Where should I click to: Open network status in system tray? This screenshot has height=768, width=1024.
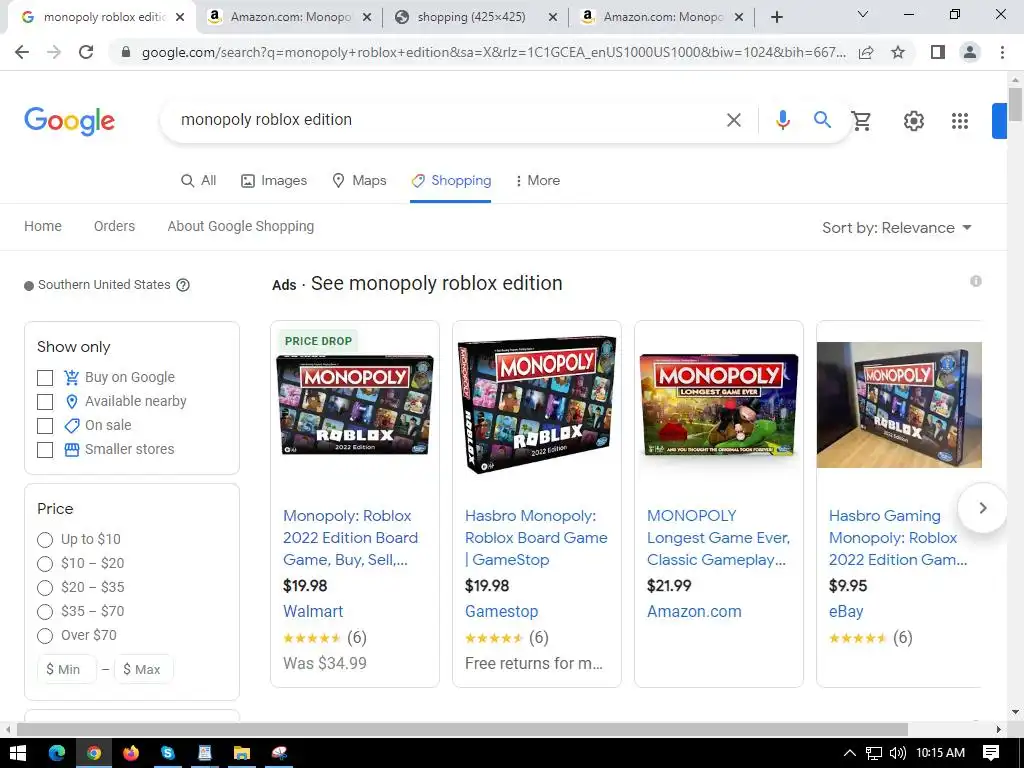click(874, 753)
